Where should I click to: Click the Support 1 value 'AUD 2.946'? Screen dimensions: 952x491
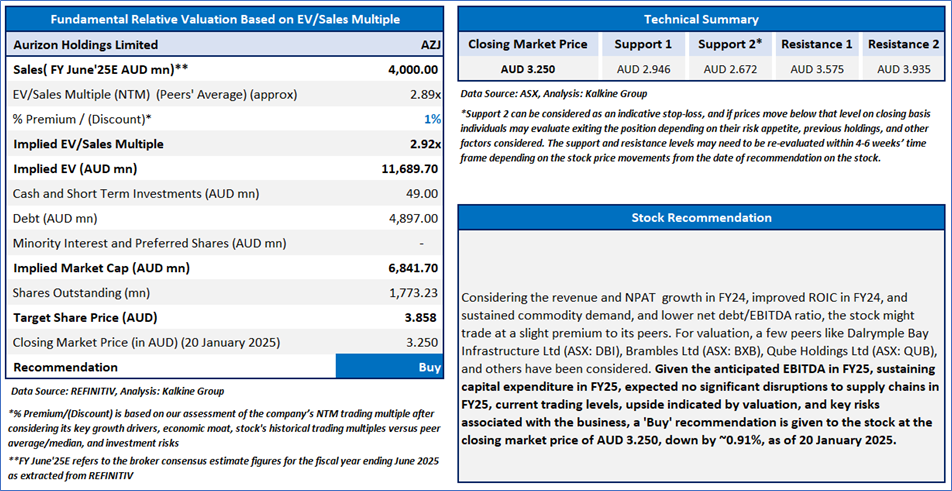(x=643, y=69)
